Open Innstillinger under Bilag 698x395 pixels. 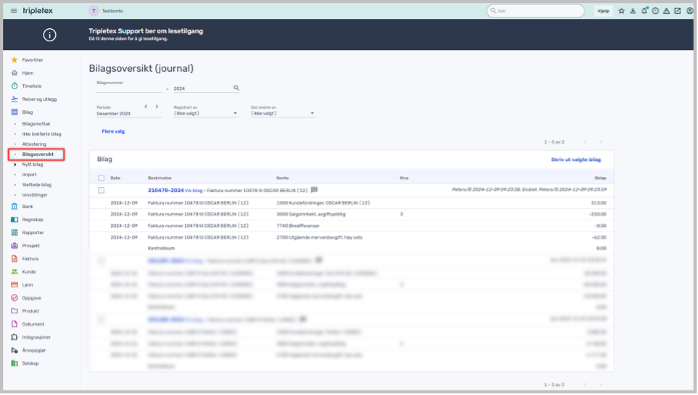(35, 195)
